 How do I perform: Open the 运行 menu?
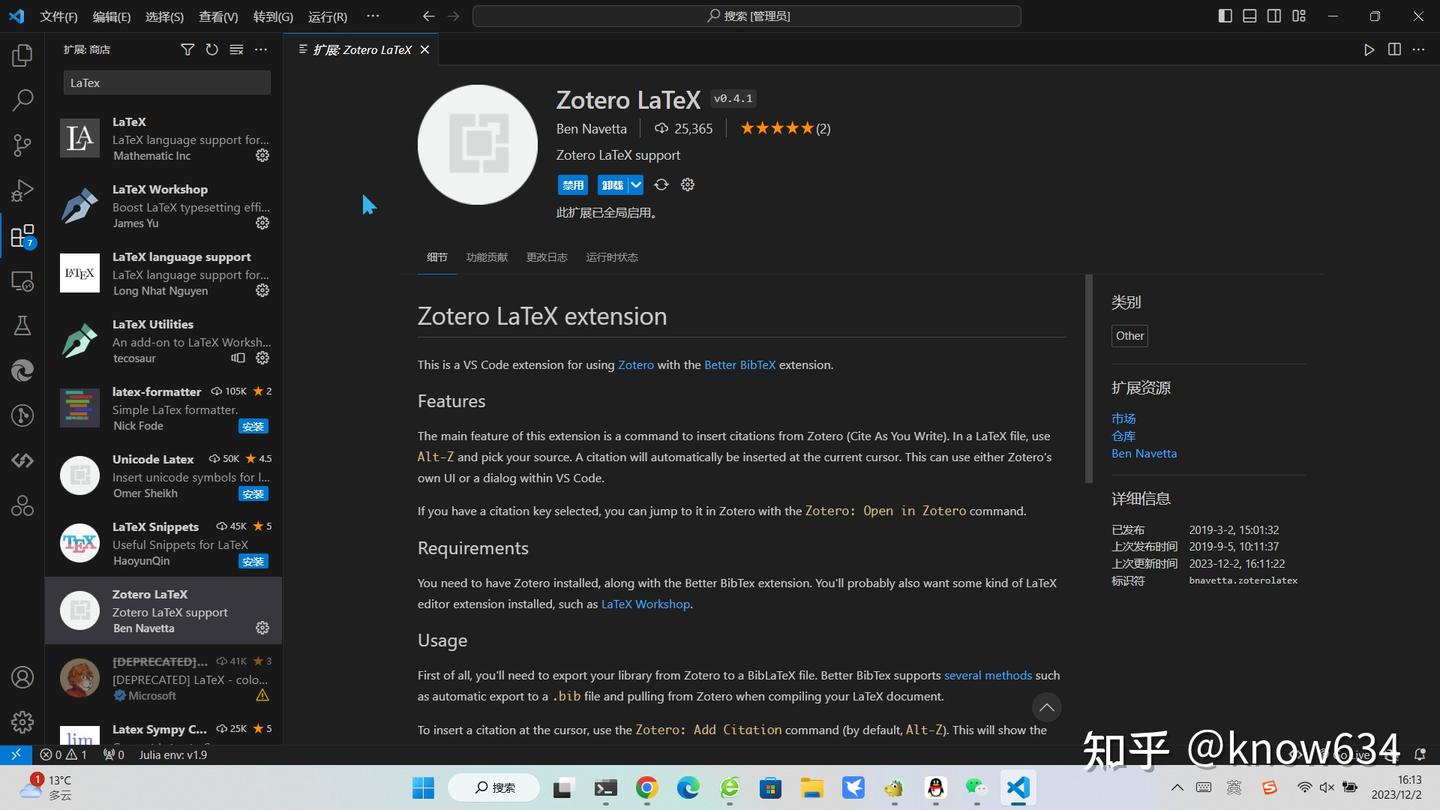click(x=326, y=16)
